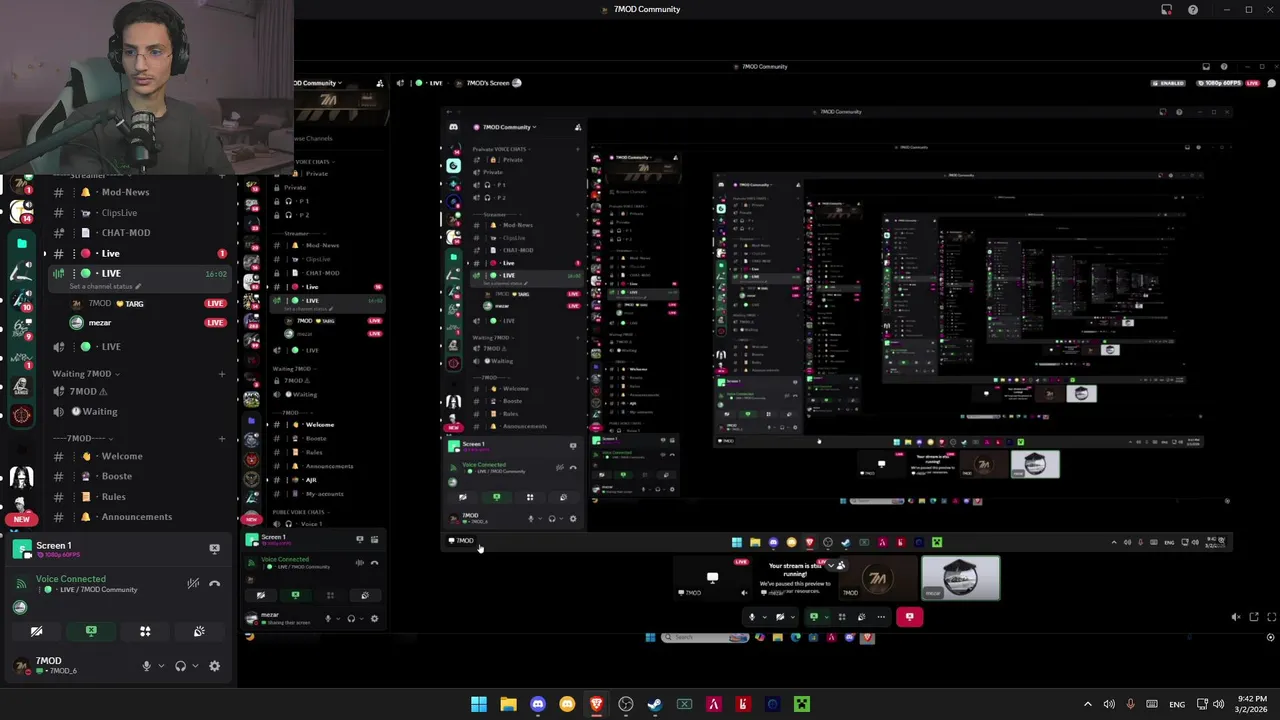The image size is (1280, 720).
Task: Turn the camera on
Action: coord(36,631)
